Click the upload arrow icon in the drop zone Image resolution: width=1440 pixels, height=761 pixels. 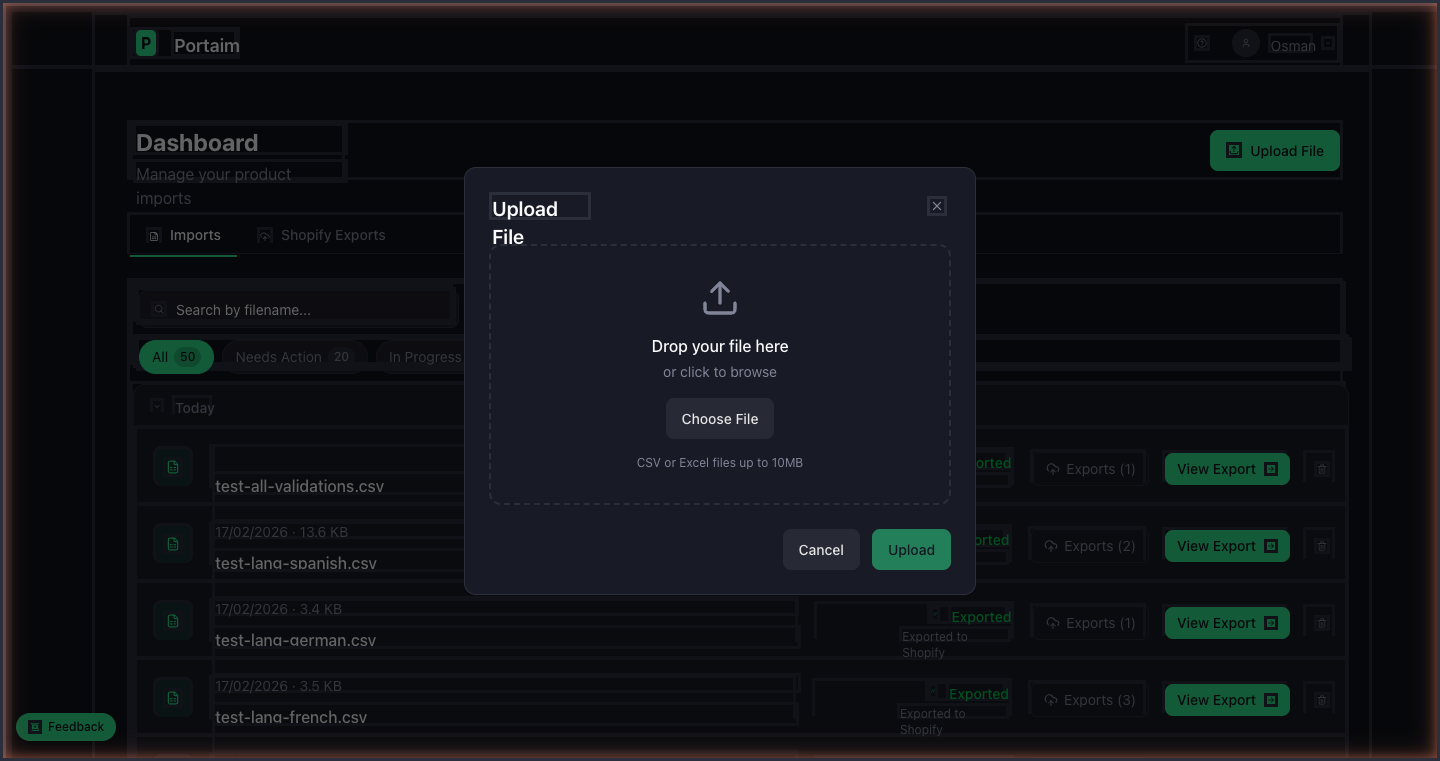pos(720,296)
